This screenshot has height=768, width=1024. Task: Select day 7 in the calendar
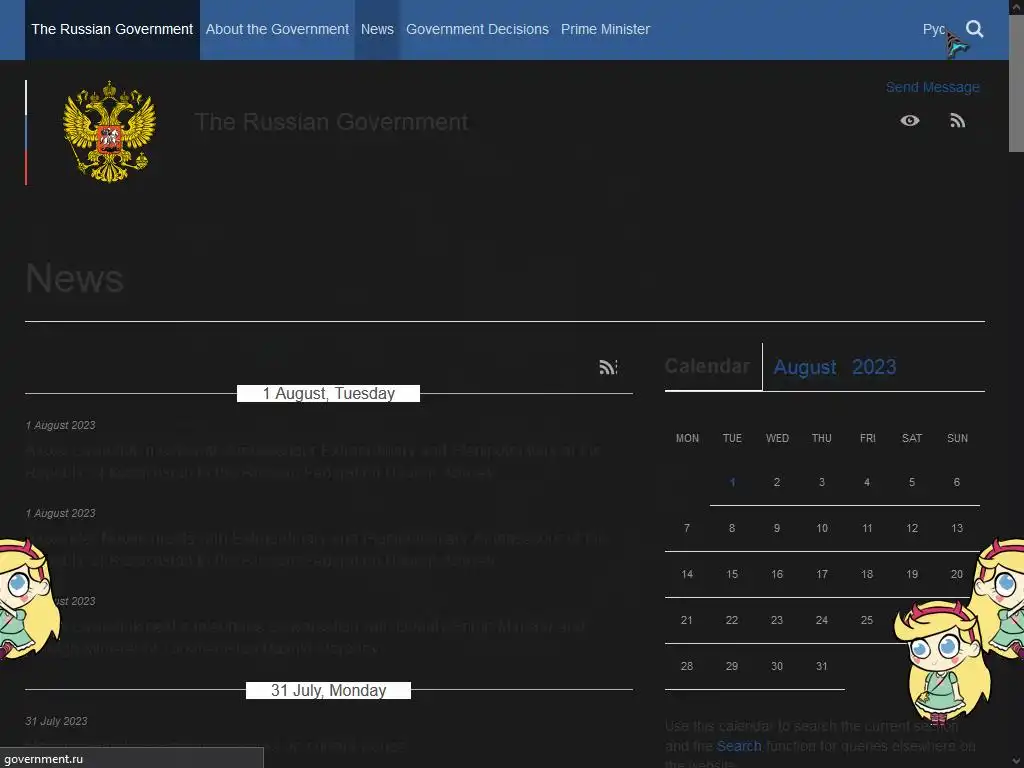click(x=686, y=528)
